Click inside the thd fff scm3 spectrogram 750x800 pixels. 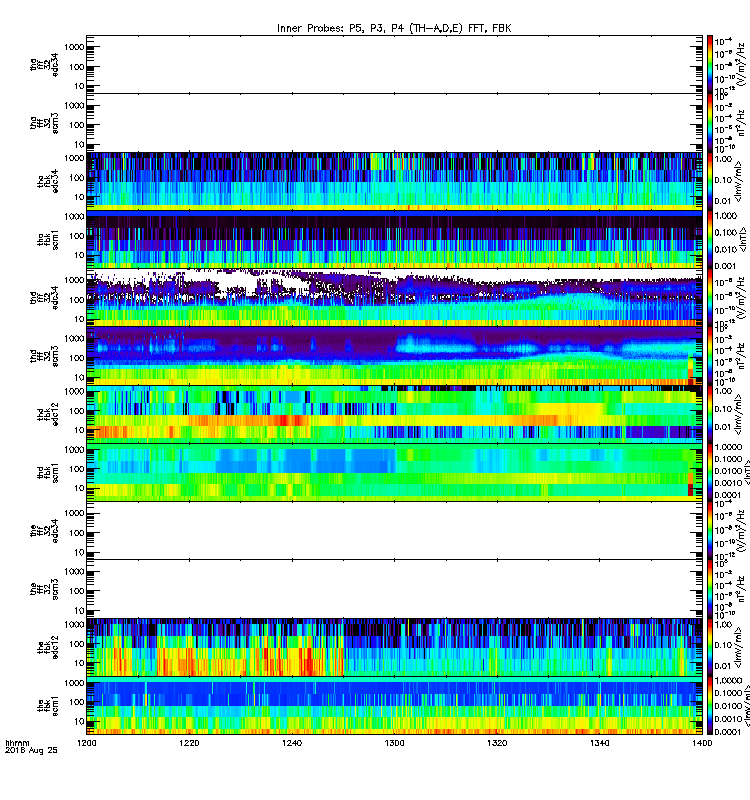pyautogui.click(x=394, y=356)
